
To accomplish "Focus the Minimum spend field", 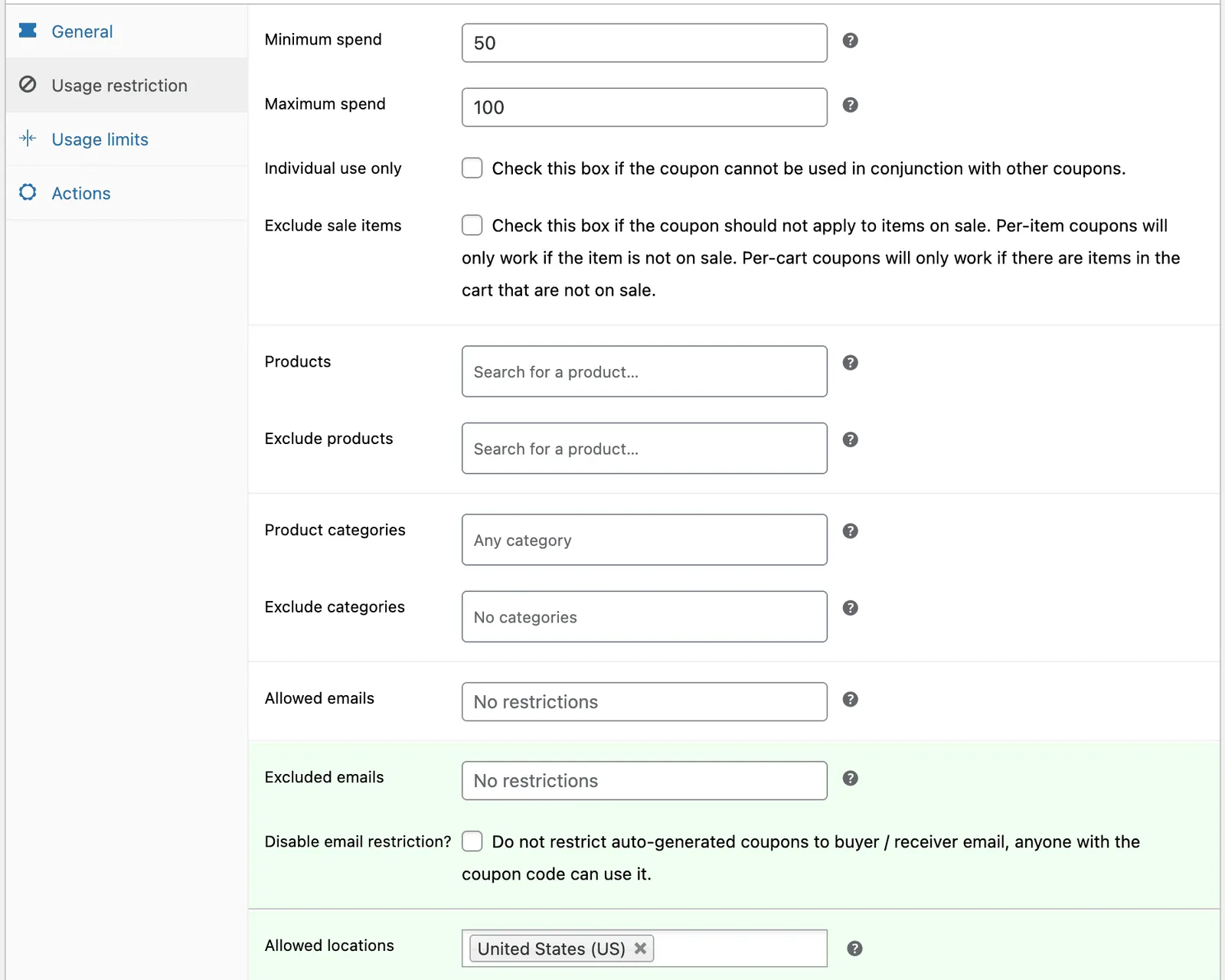I will tap(645, 43).
